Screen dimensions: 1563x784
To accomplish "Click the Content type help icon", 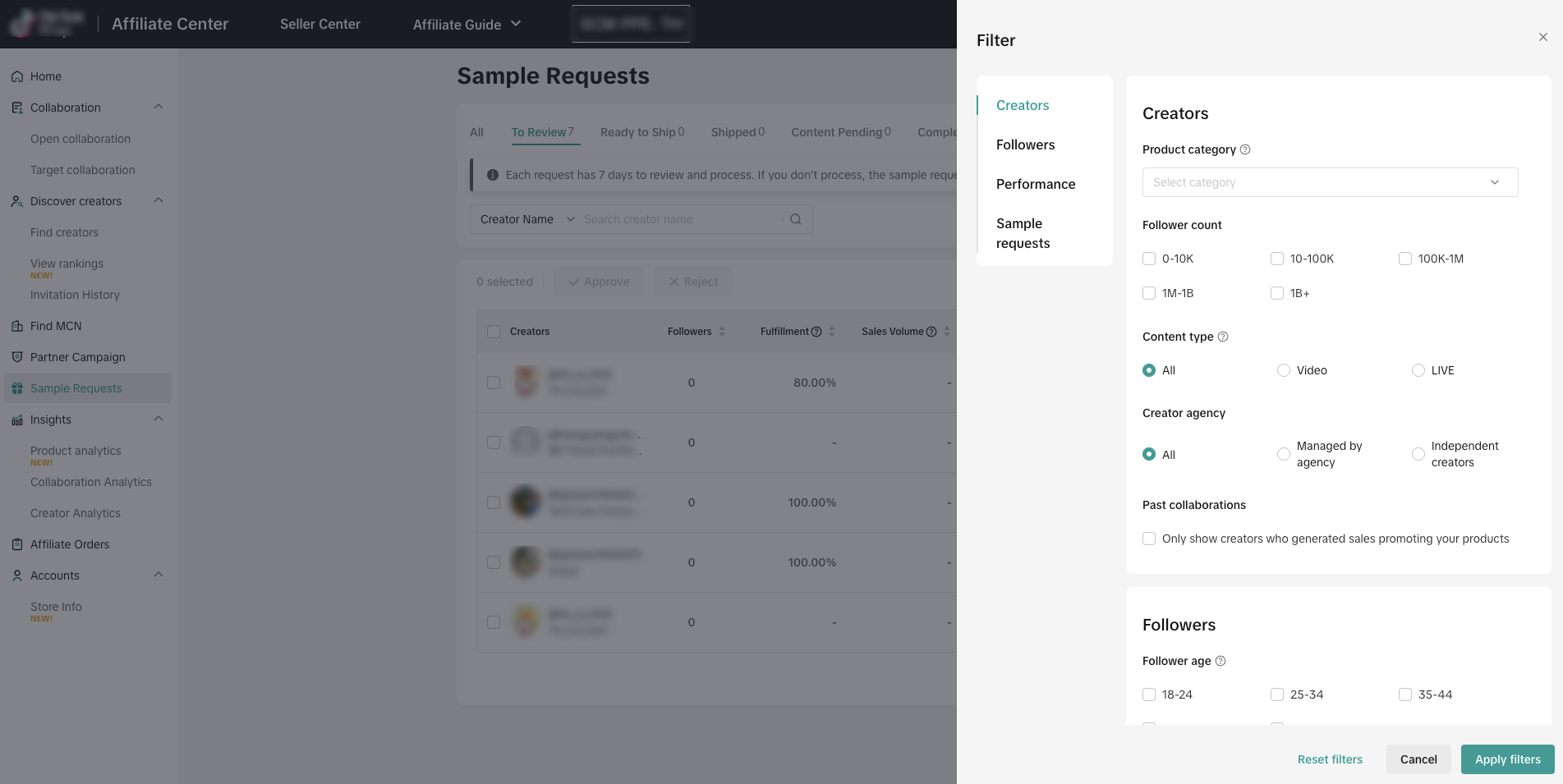I will coord(1223,337).
